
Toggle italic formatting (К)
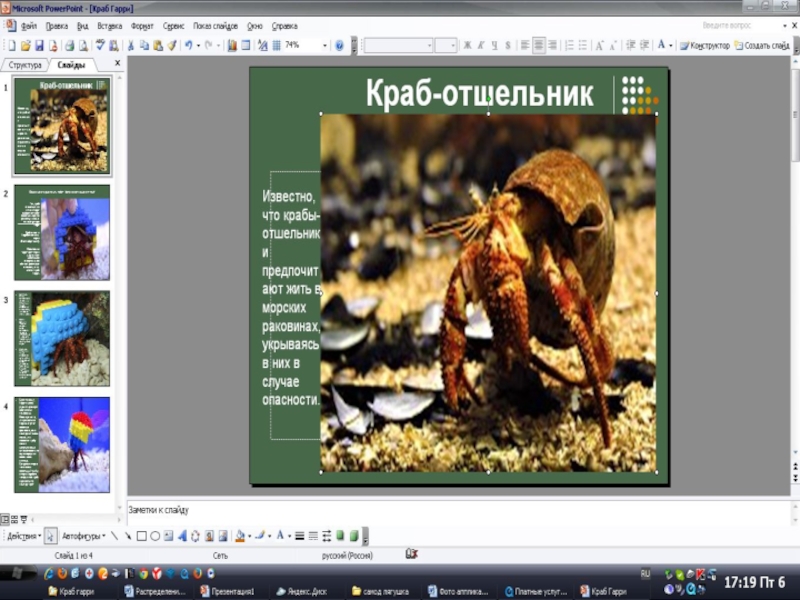point(480,45)
